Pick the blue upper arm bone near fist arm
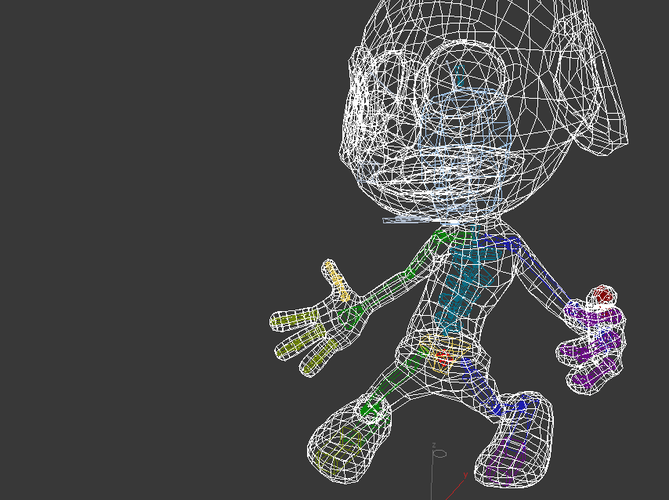The height and width of the screenshot is (500, 669). point(543,271)
